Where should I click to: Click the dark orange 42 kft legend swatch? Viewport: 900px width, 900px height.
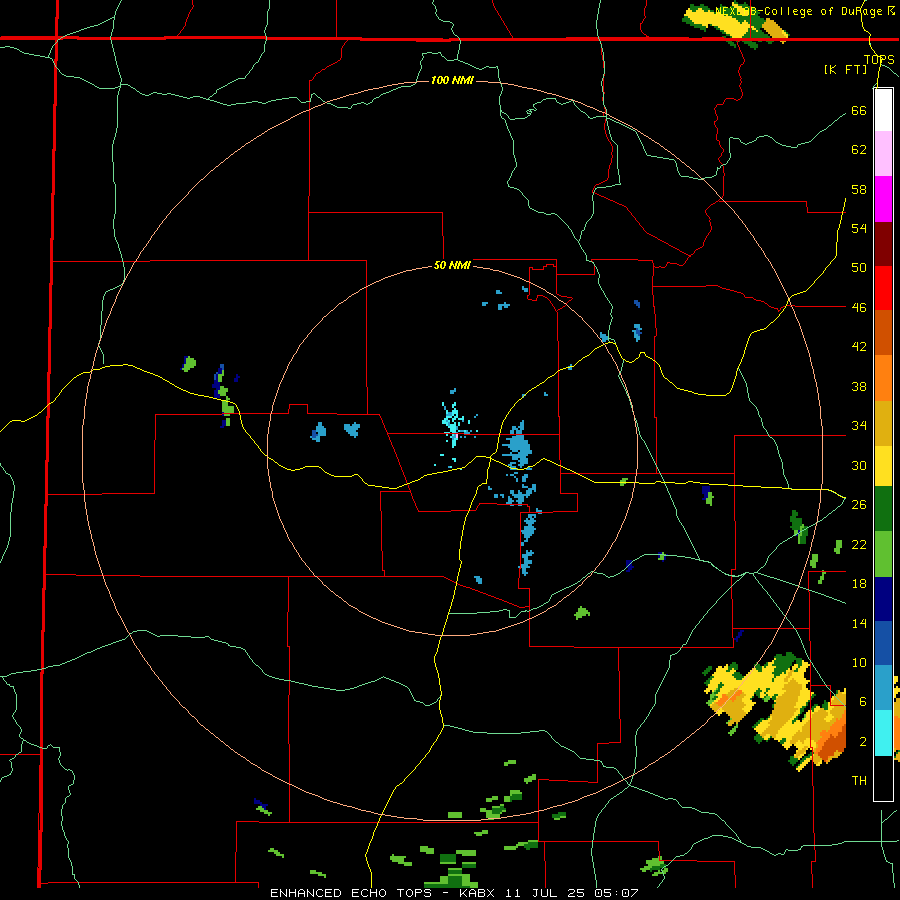(883, 333)
